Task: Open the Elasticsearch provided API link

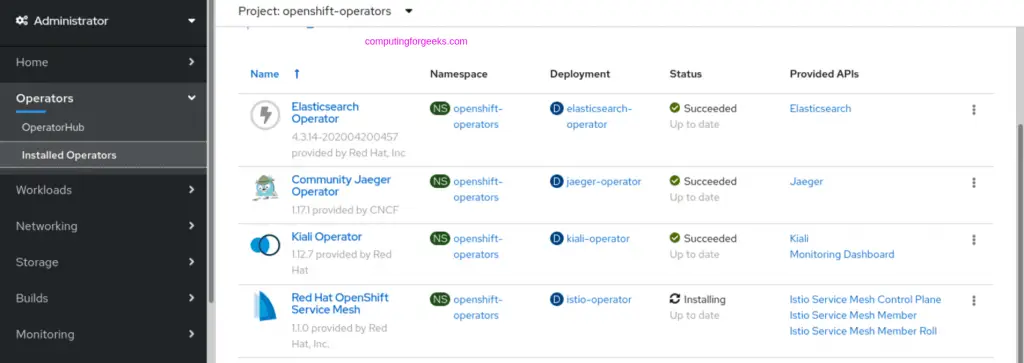Action: coord(820,108)
